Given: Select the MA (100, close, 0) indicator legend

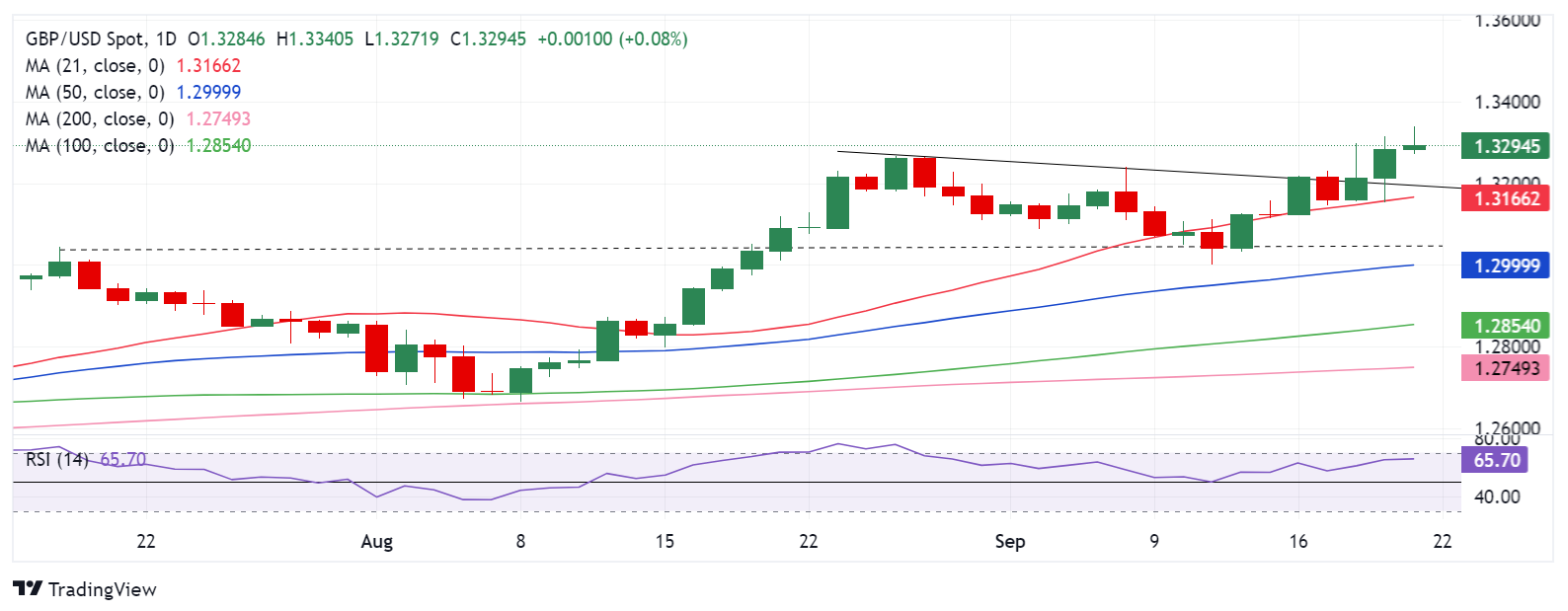Looking at the screenshot, I should click(100, 146).
